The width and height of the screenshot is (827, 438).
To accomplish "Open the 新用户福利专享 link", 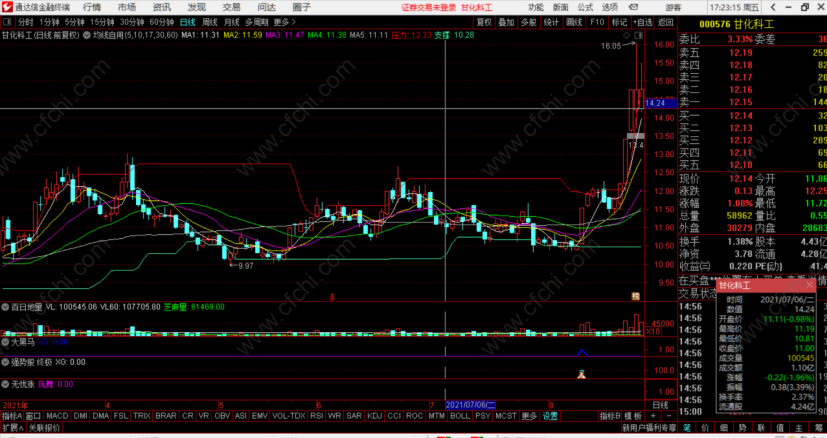I will coord(649,427).
